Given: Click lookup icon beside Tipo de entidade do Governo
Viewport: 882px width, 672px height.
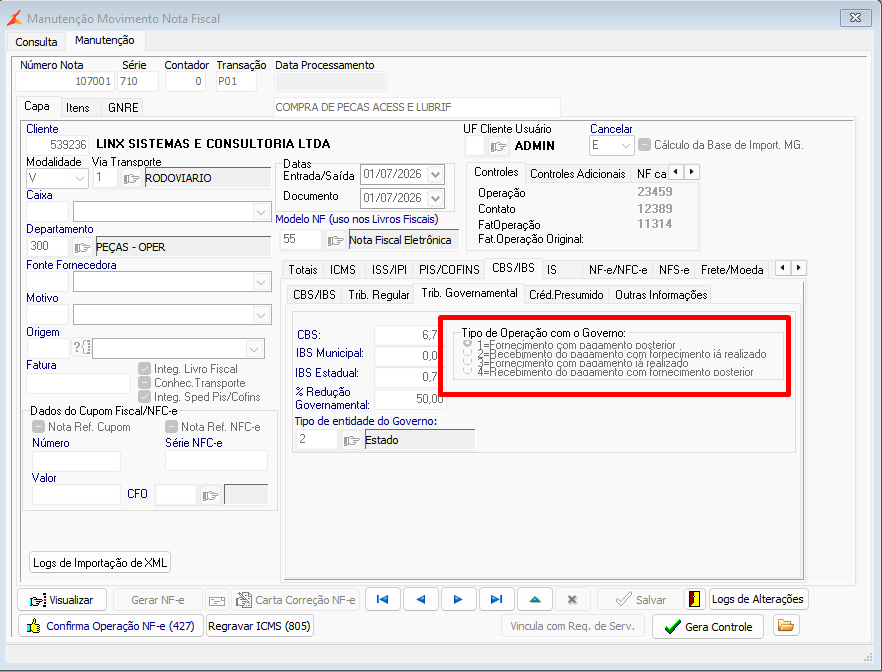Looking at the screenshot, I should pyautogui.click(x=351, y=440).
